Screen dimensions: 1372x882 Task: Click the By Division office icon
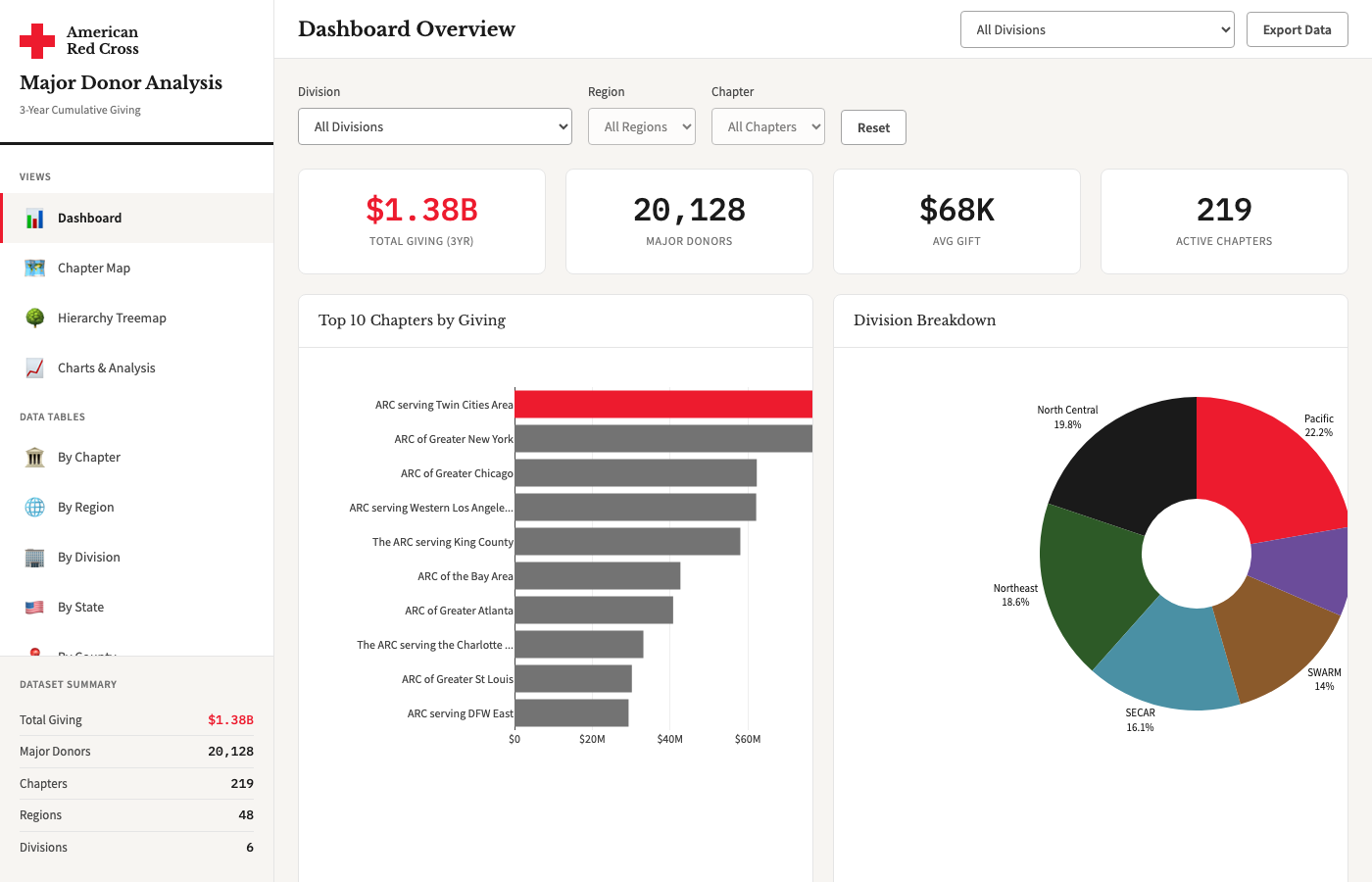(x=35, y=558)
